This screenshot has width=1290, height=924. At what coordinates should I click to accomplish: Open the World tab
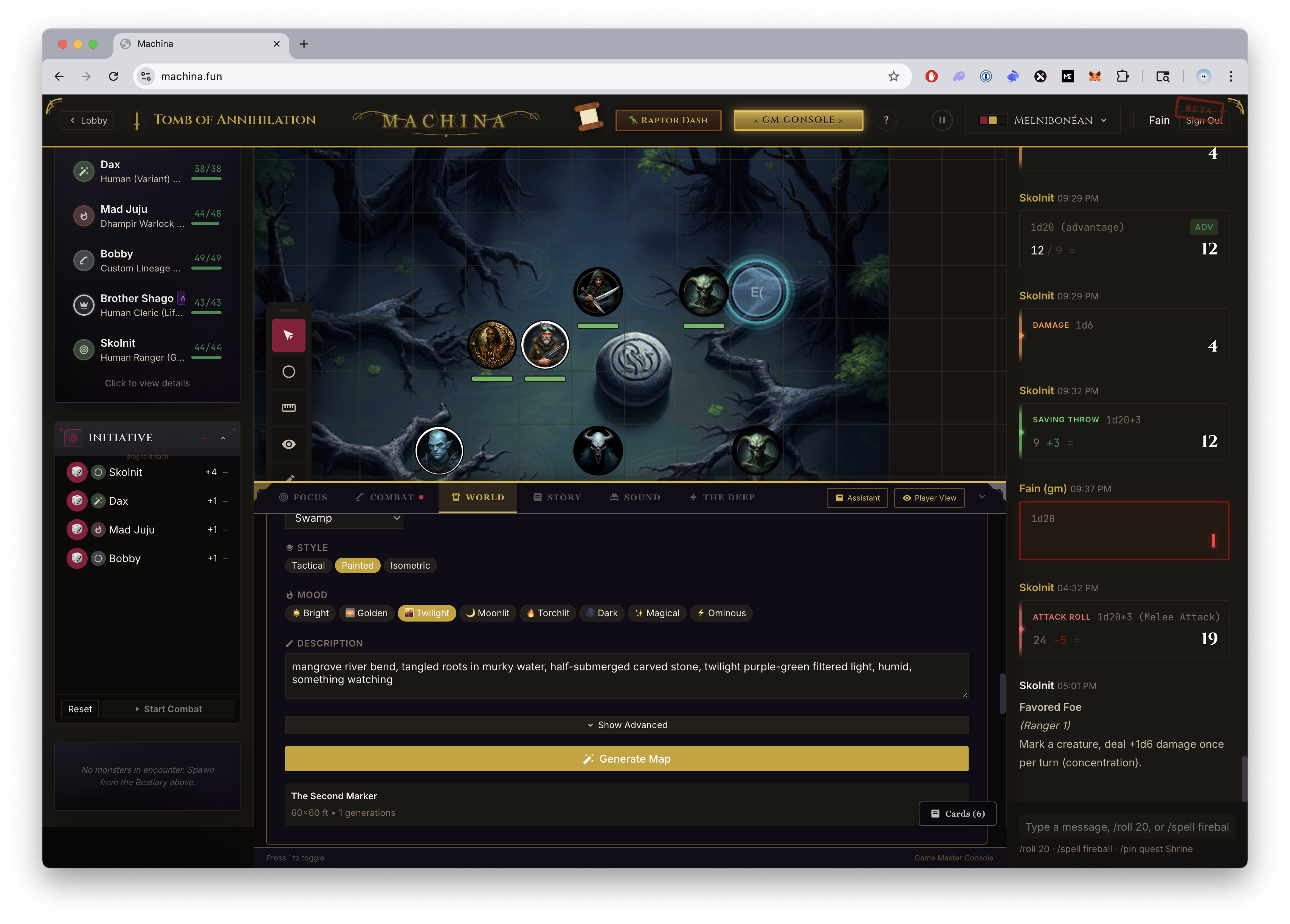(478, 497)
